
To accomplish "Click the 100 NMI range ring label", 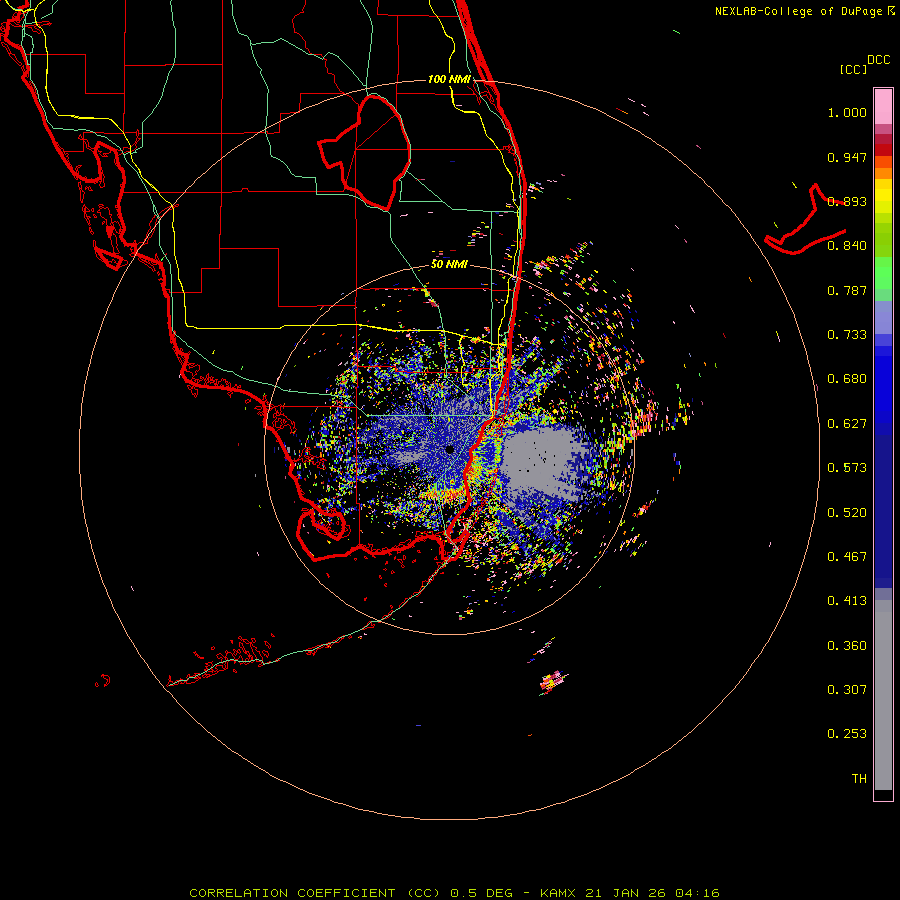I will [449, 79].
